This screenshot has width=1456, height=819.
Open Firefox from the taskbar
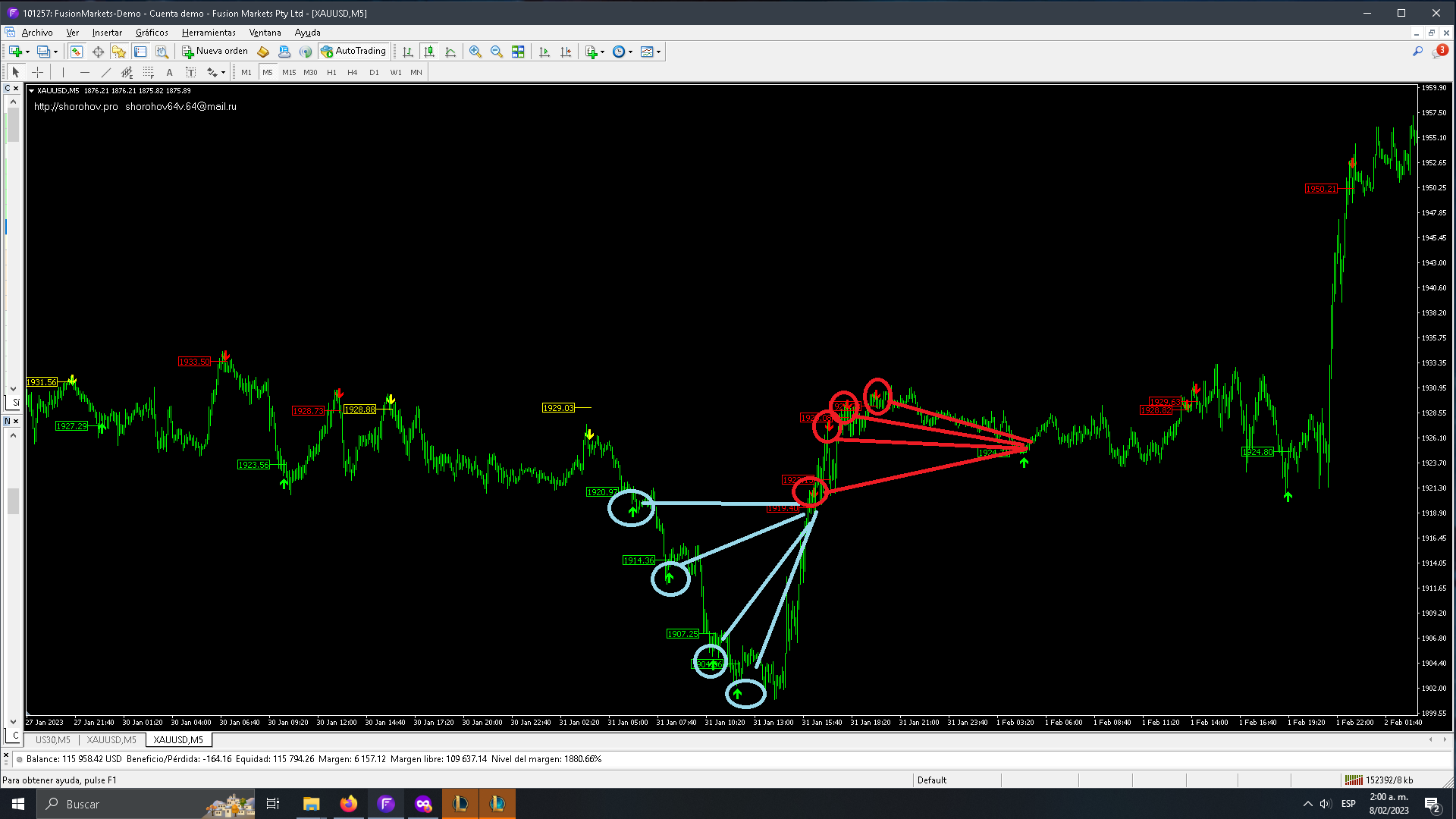tap(348, 804)
